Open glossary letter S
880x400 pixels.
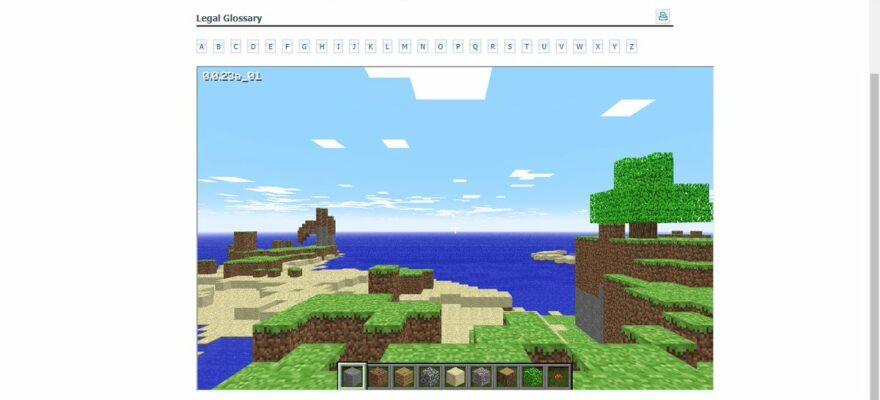[510, 47]
